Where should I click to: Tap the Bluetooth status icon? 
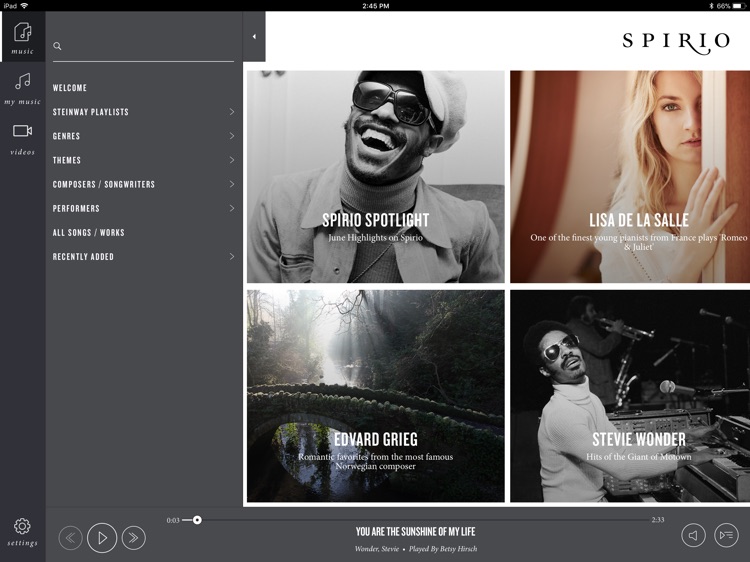pos(711,6)
